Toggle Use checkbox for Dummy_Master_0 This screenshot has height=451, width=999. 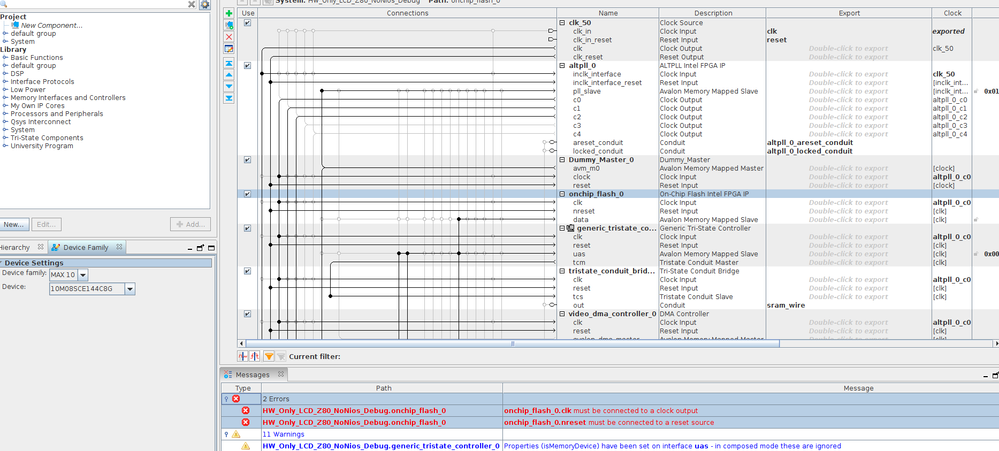click(x=247, y=160)
